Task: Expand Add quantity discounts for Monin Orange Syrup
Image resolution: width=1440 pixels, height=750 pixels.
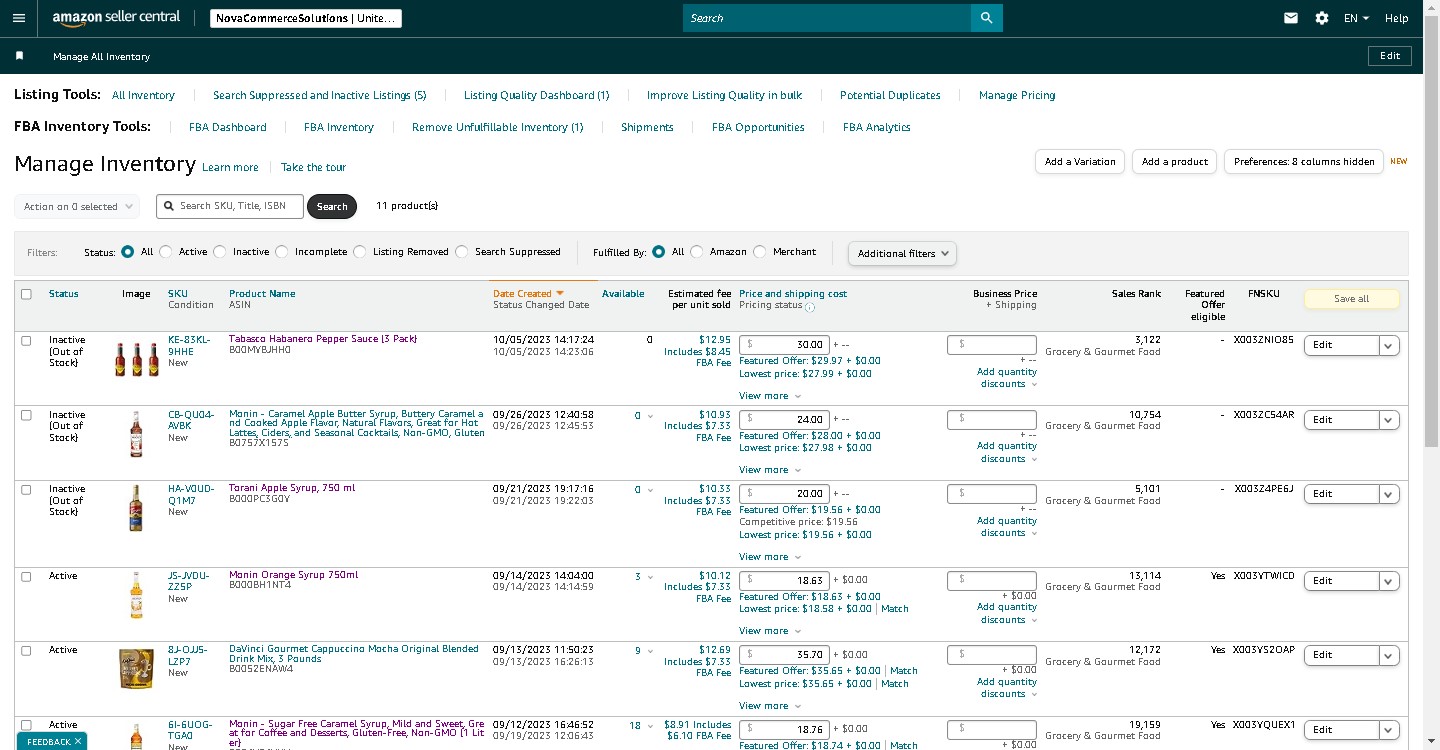Action: click(x=1008, y=613)
